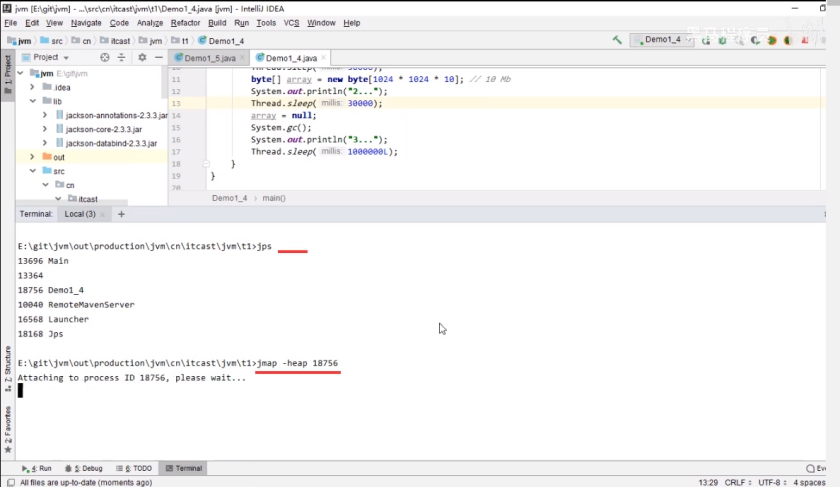Click line number 13 in the gutter
This screenshot has width=840, height=488.
(x=176, y=103)
